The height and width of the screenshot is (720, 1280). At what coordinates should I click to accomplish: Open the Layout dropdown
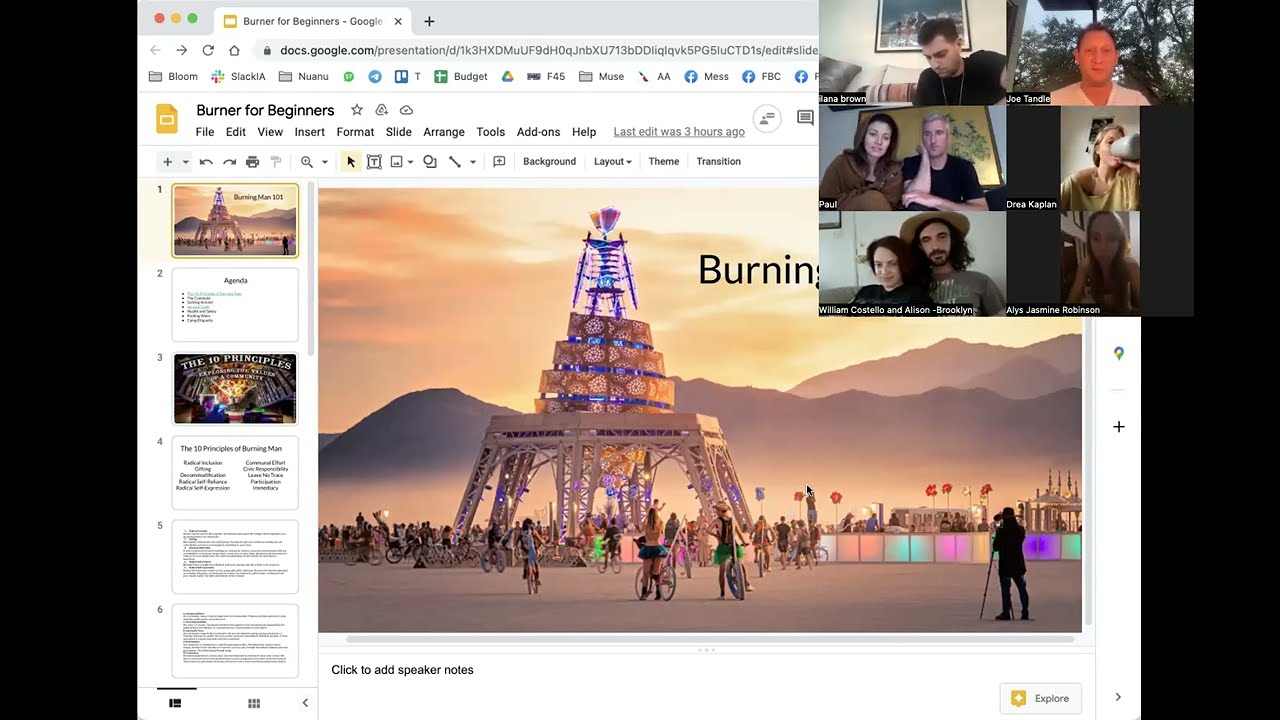coord(612,162)
